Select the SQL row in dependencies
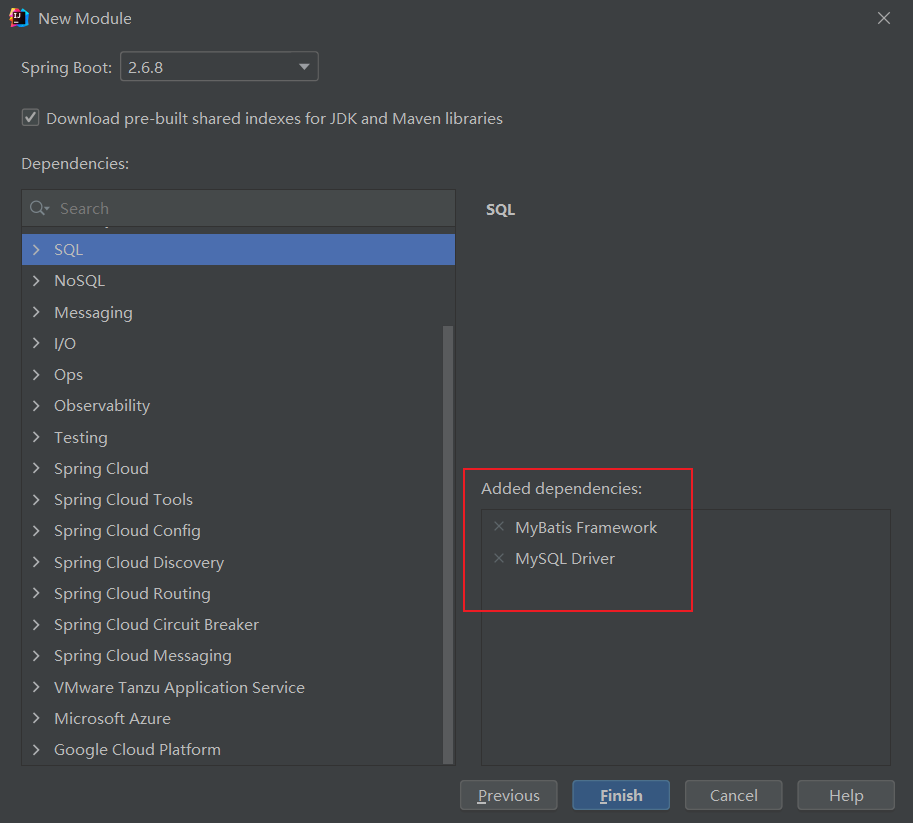Screen dimensions: 913x823 [x=238, y=250]
